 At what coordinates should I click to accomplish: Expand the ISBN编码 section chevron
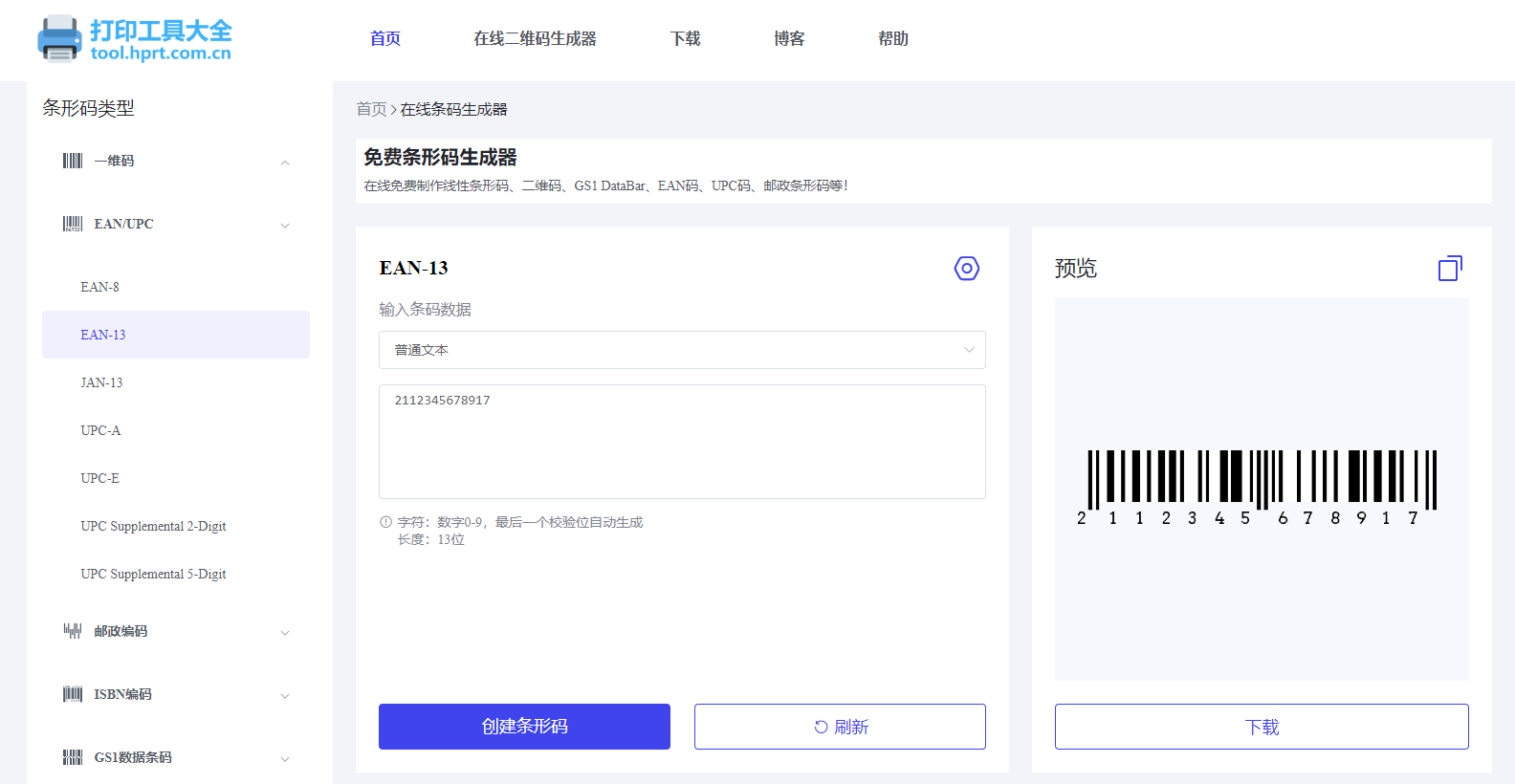[285, 696]
